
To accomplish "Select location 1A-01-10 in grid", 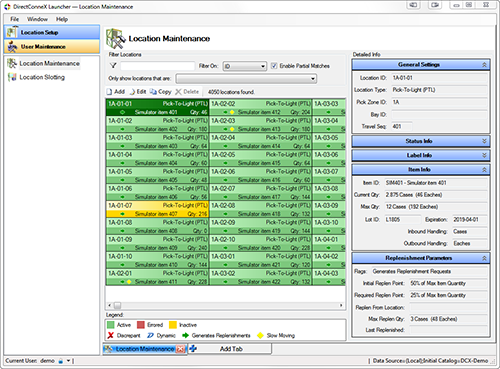I will coord(157,260).
